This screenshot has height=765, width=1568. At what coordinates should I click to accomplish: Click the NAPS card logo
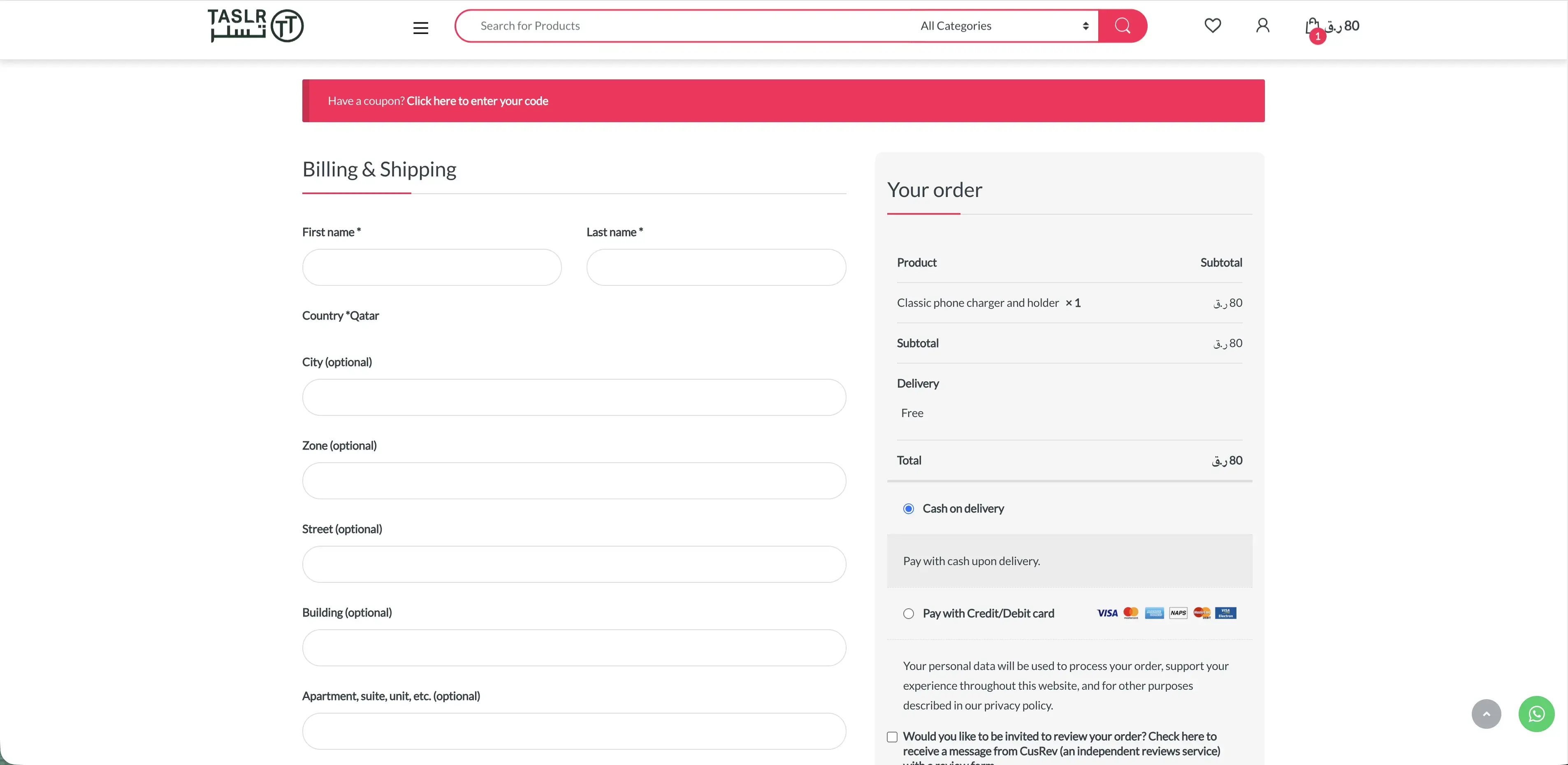click(x=1178, y=613)
